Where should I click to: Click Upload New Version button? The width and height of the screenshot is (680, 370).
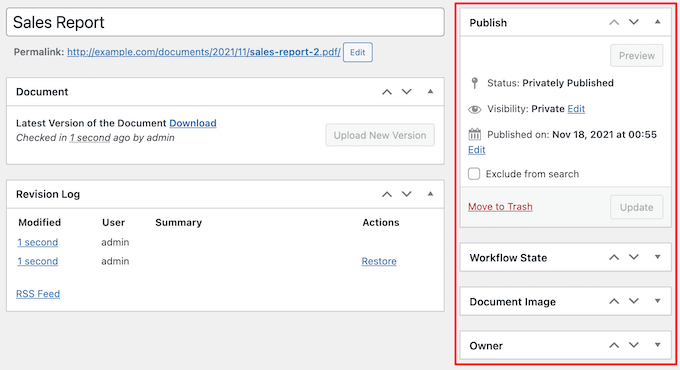[380, 135]
